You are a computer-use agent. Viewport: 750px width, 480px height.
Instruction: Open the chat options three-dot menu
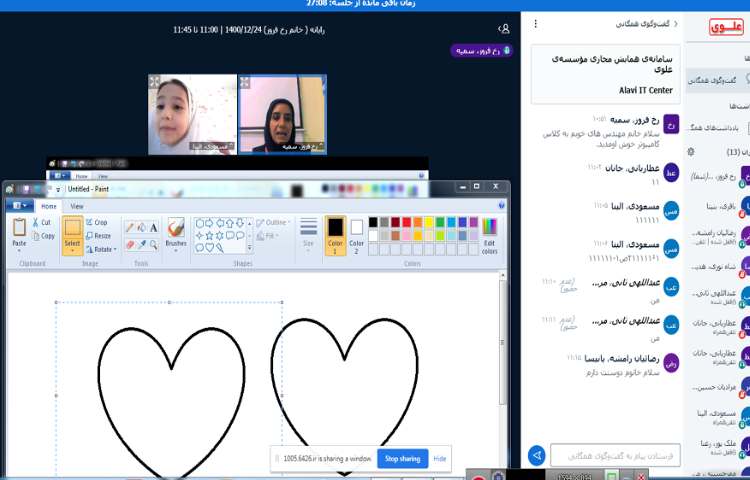tap(536, 23)
